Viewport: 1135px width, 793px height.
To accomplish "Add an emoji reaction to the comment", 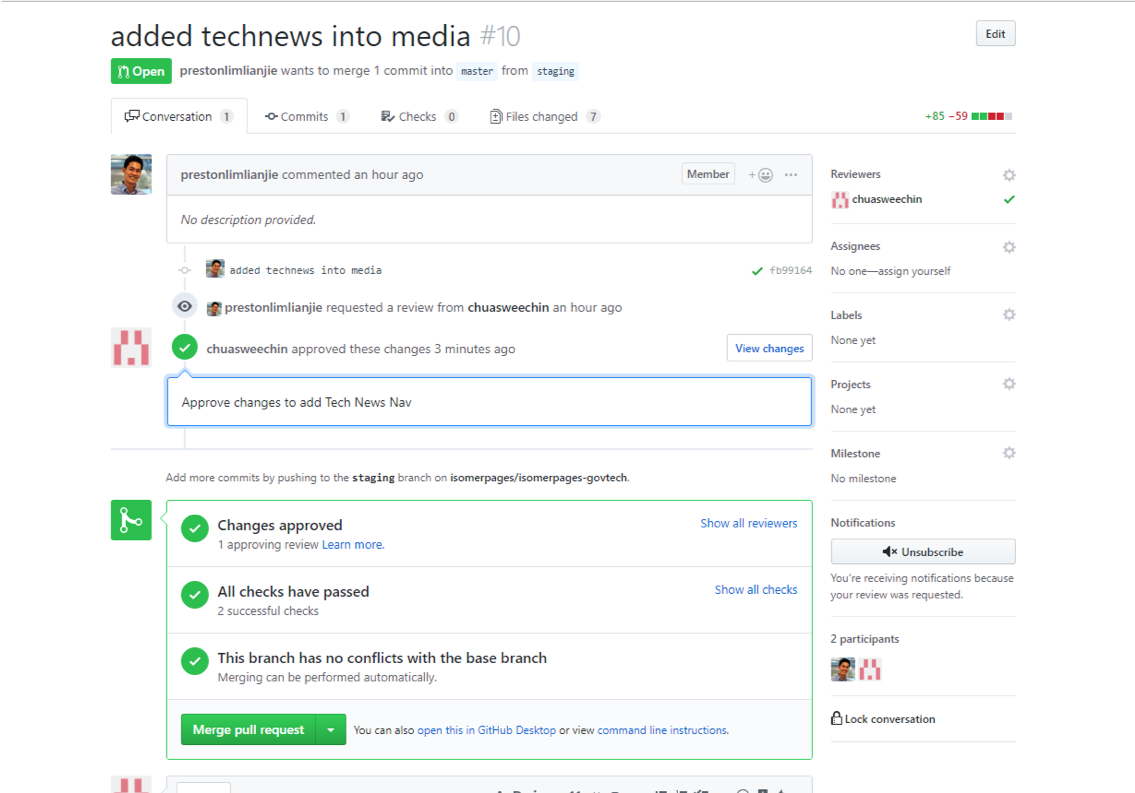I will point(761,175).
